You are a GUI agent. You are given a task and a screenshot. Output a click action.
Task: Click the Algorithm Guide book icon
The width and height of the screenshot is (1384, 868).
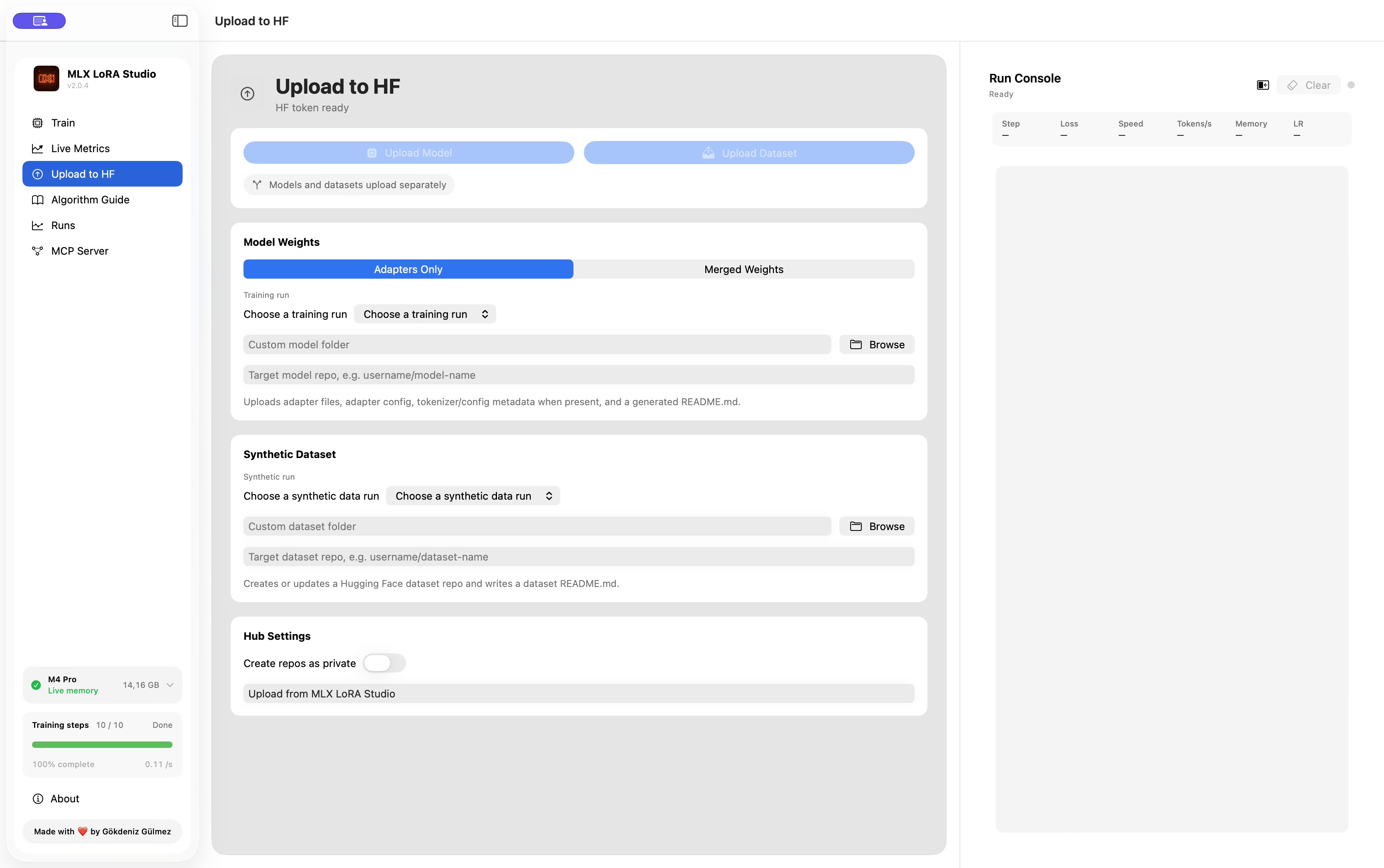click(37, 200)
